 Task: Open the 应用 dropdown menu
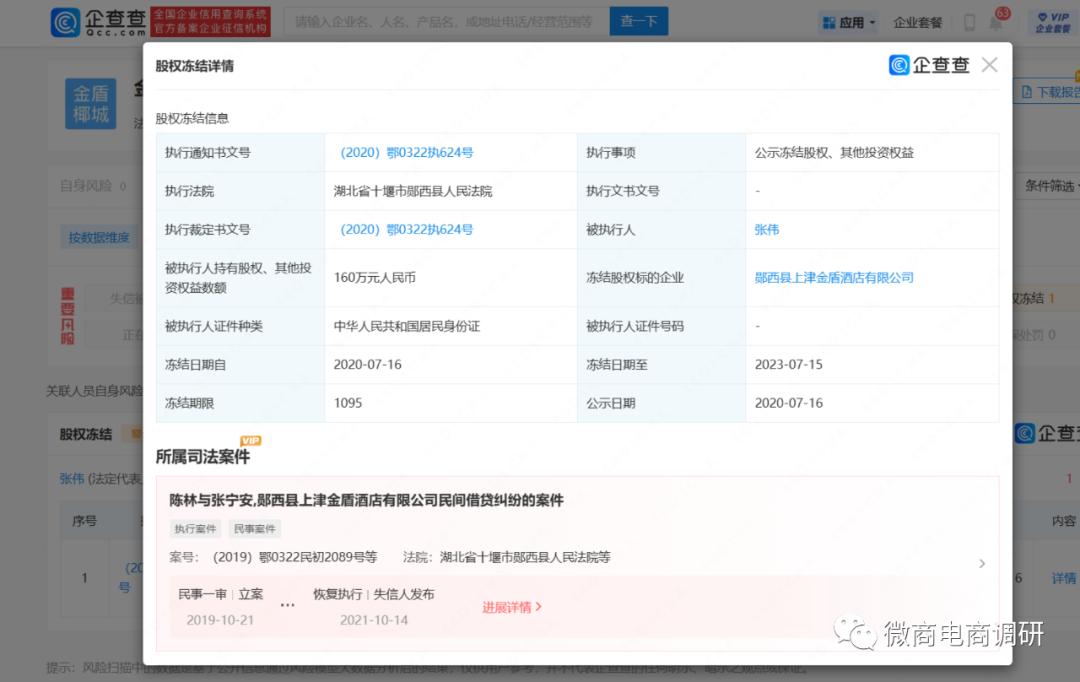[848, 22]
